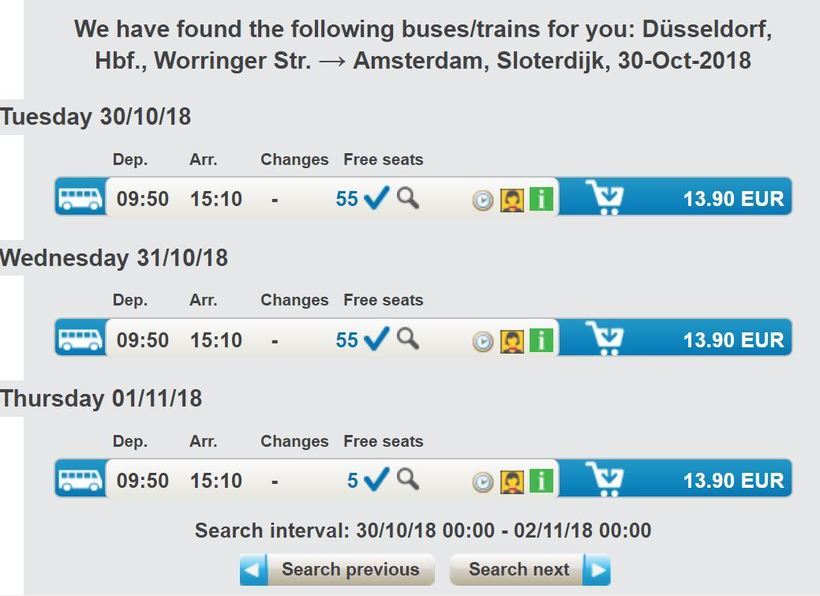Image resolution: width=820 pixels, height=596 pixels.
Task: Click the blue checkmark on Wednesday's trip
Action: coord(376,340)
